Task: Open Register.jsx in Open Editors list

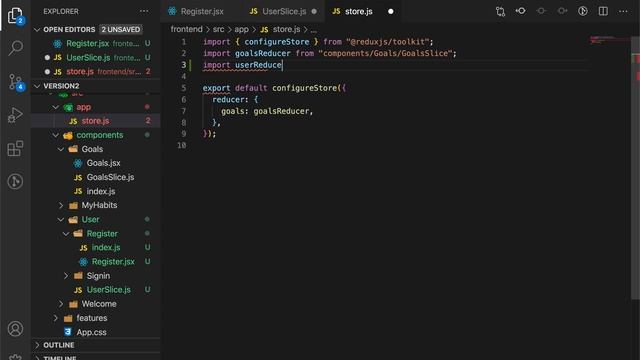Action: pos(96,43)
